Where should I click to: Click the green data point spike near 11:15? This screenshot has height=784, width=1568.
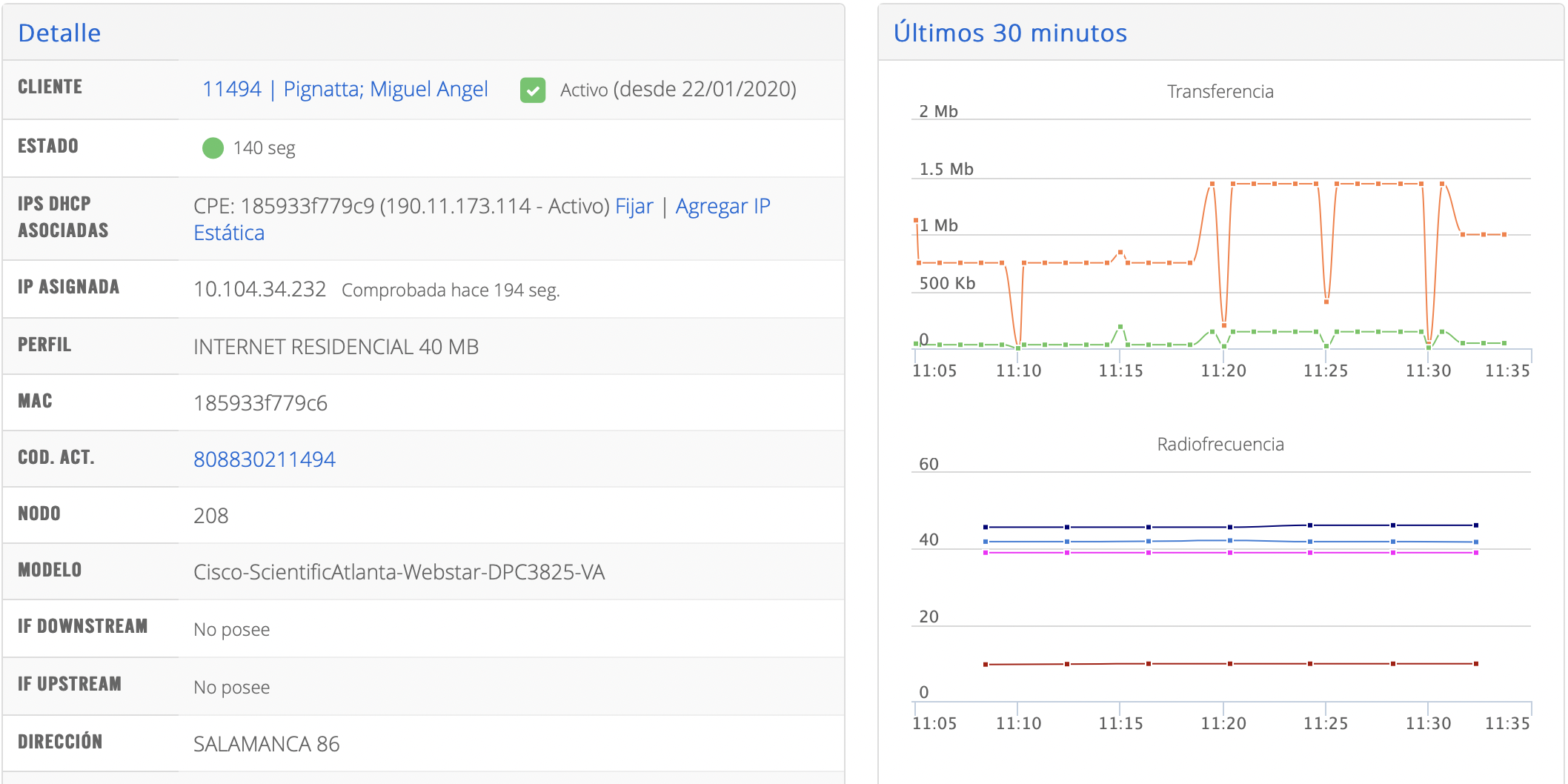click(x=1120, y=327)
